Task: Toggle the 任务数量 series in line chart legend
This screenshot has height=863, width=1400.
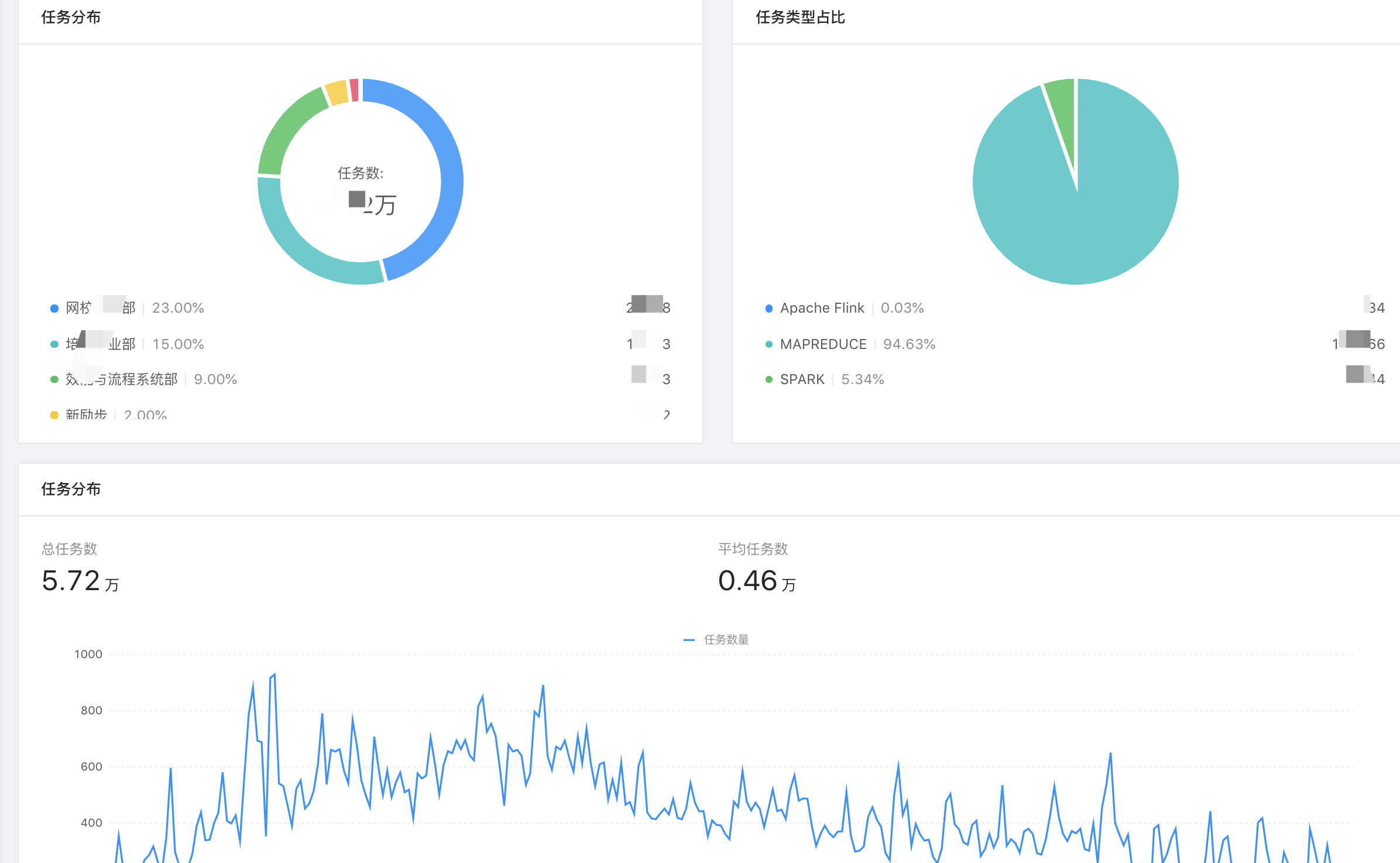Action: (726, 640)
